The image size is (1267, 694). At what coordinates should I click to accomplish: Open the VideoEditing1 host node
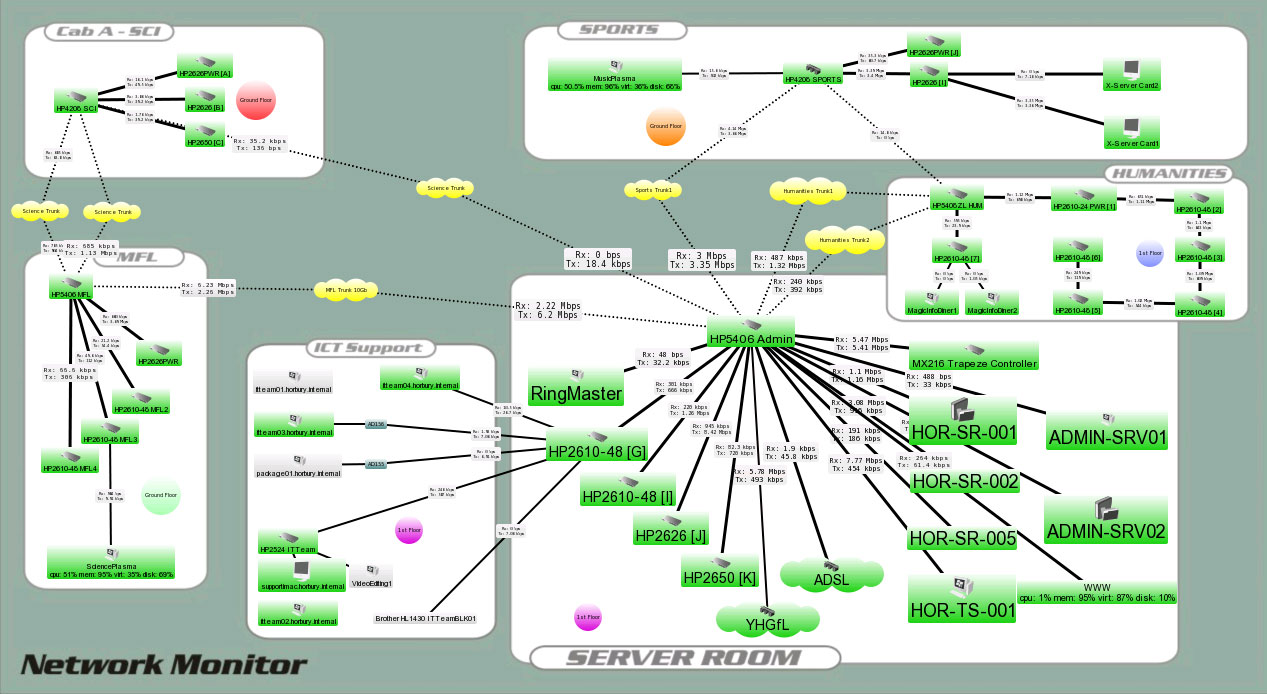click(x=370, y=577)
